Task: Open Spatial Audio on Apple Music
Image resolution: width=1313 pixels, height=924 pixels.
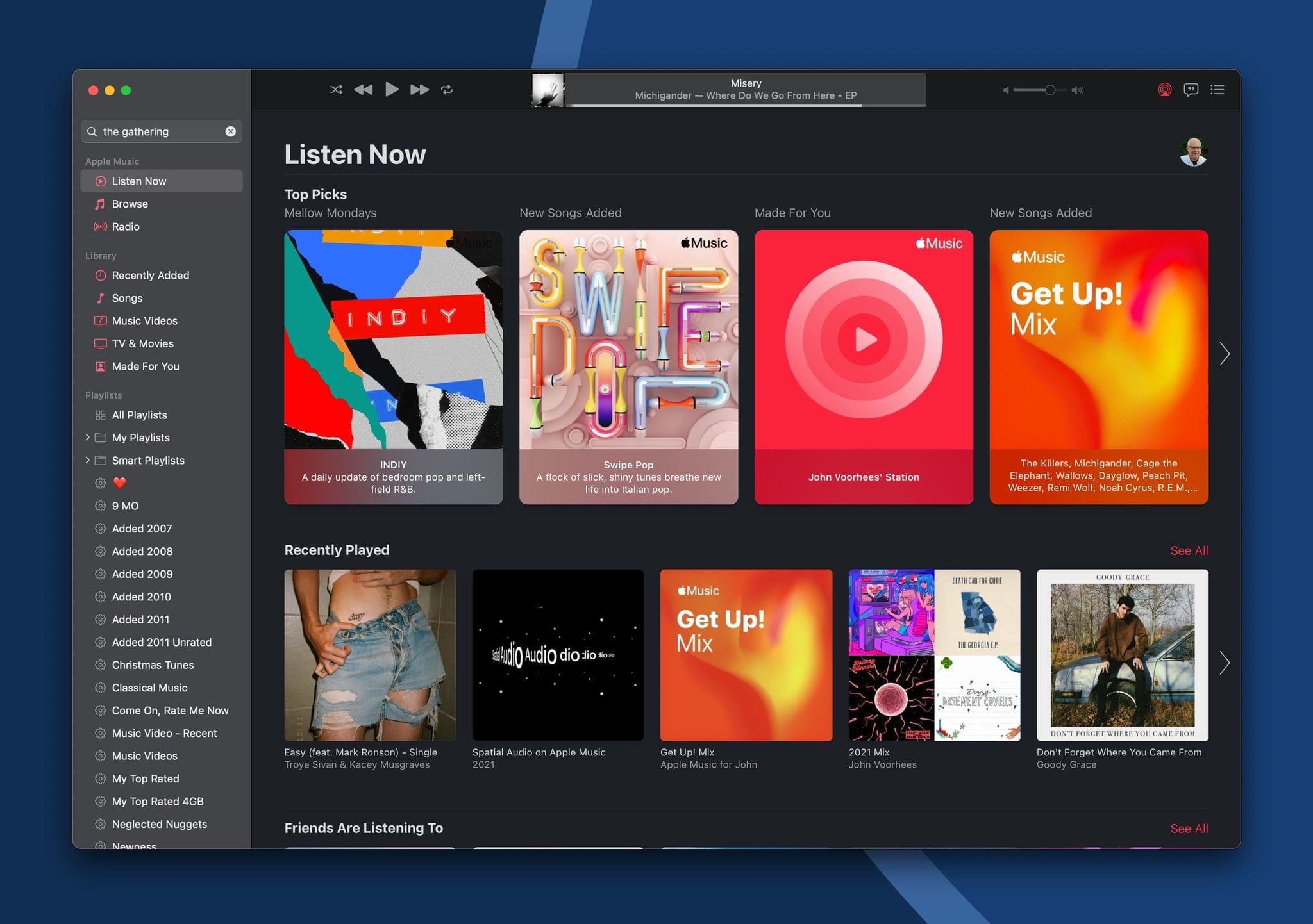Action: tap(558, 656)
